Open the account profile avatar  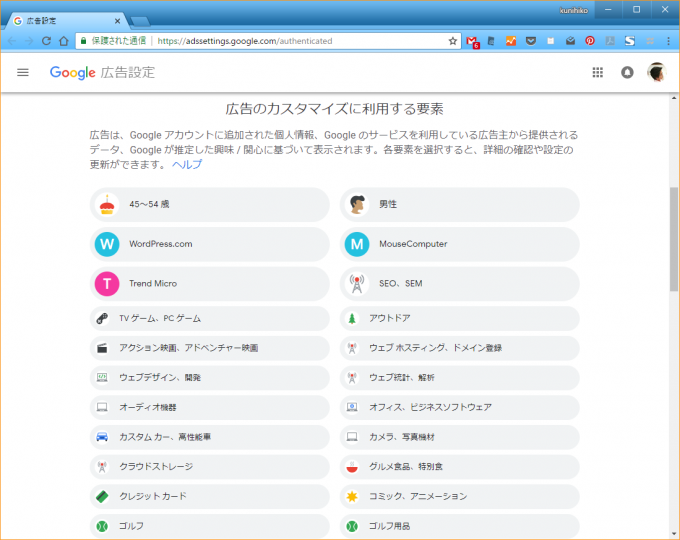pos(657,72)
